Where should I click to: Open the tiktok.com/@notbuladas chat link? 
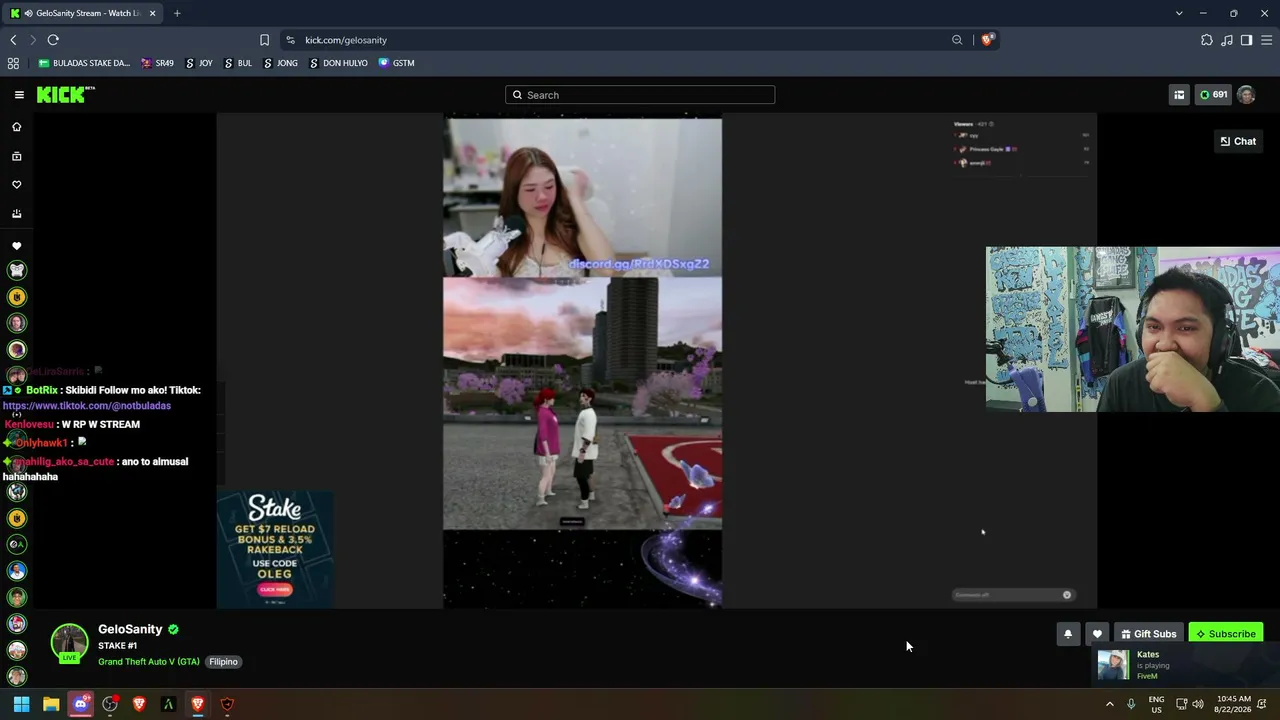click(87, 406)
